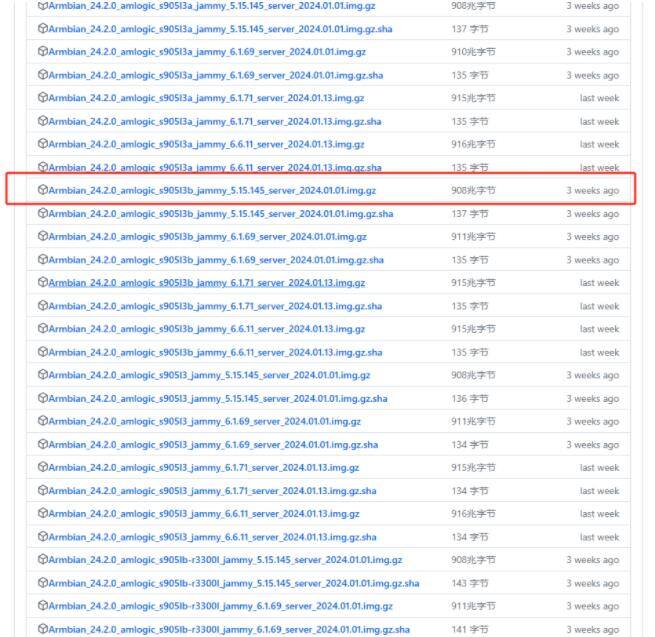Click package icon next to s905l3b 6.1.69 img.gz.sha
Image resolution: width=655 pixels, height=637 pixels.
(x=42, y=260)
